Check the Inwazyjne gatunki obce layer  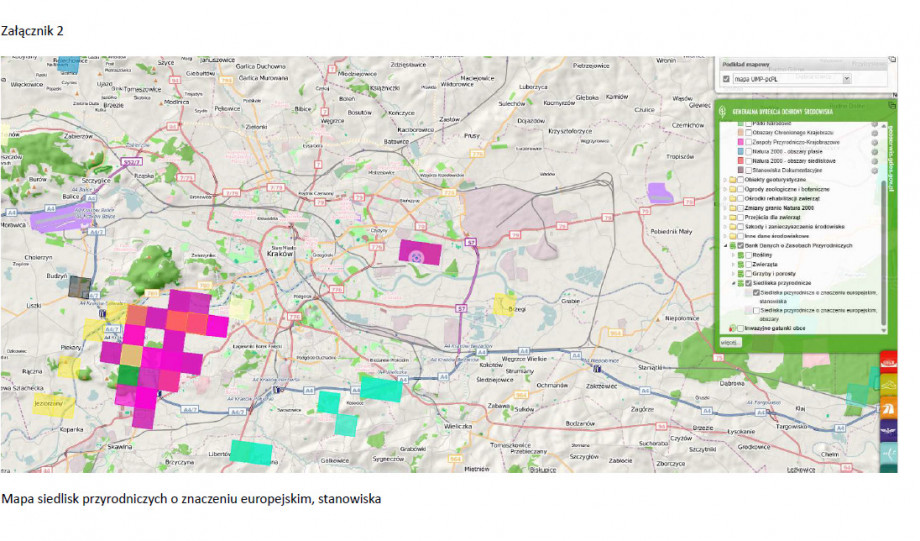740,328
